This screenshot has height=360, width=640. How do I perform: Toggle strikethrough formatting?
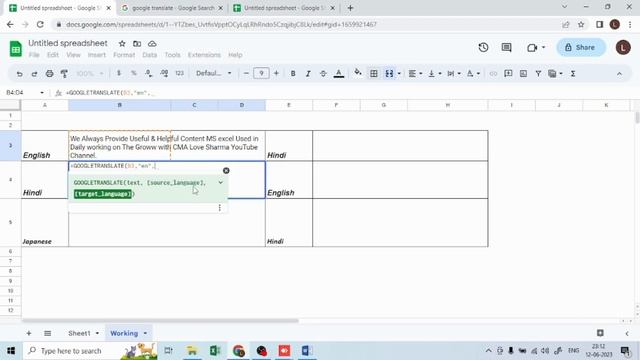point(323,73)
